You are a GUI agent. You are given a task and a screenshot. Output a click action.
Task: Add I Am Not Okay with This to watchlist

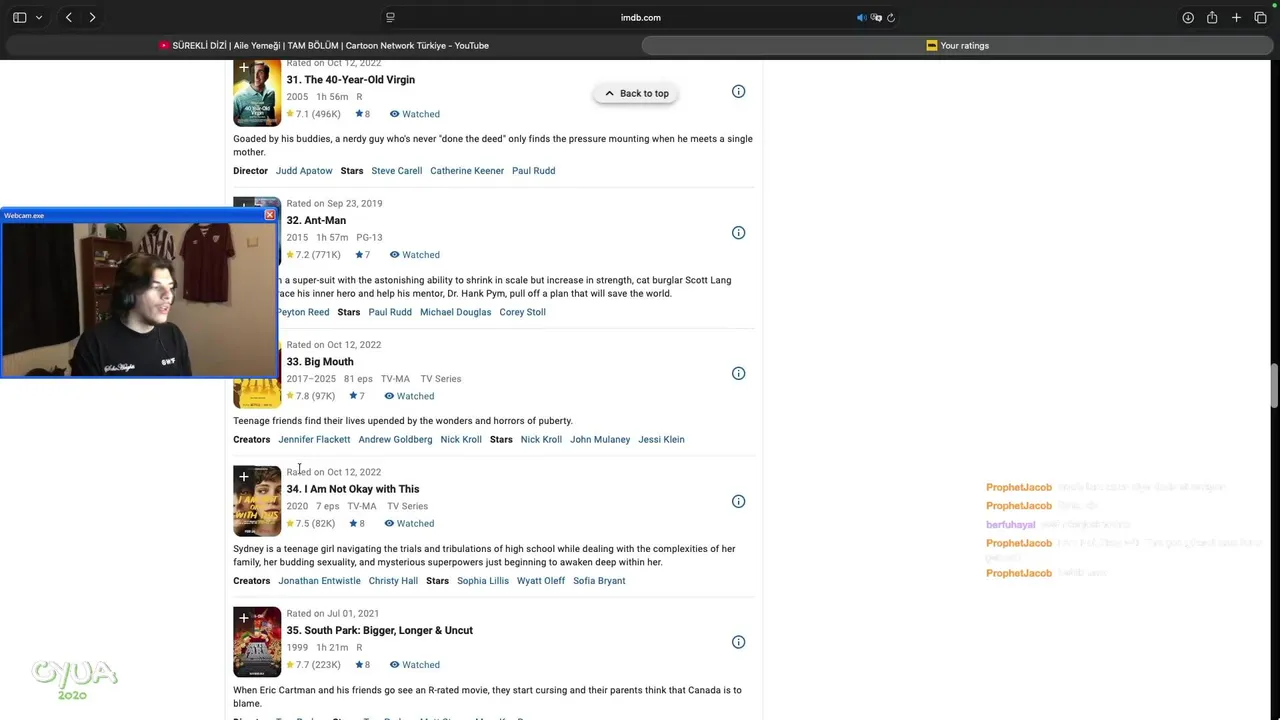pyautogui.click(x=243, y=477)
